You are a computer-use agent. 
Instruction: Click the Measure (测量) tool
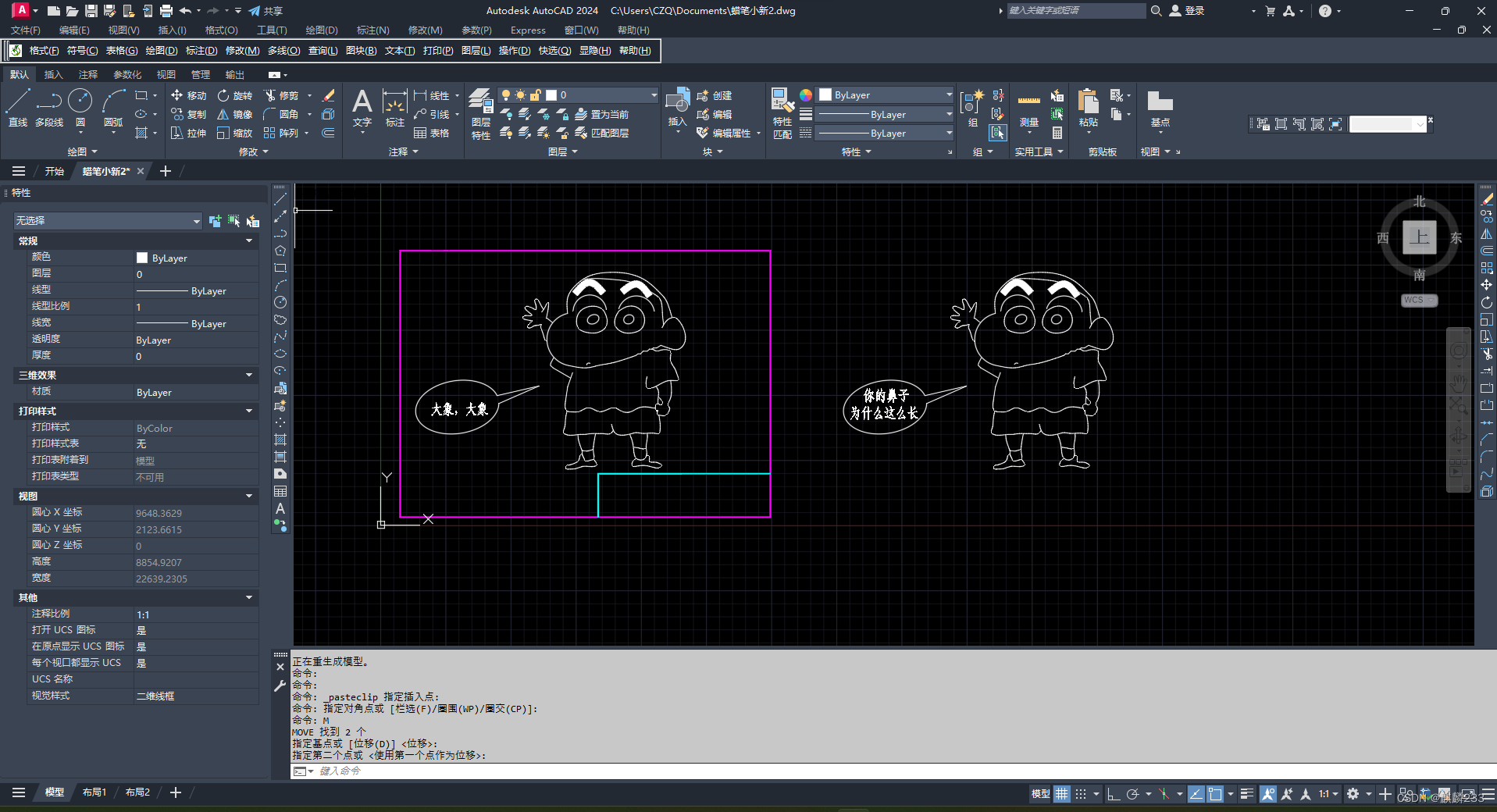click(1029, 108)
